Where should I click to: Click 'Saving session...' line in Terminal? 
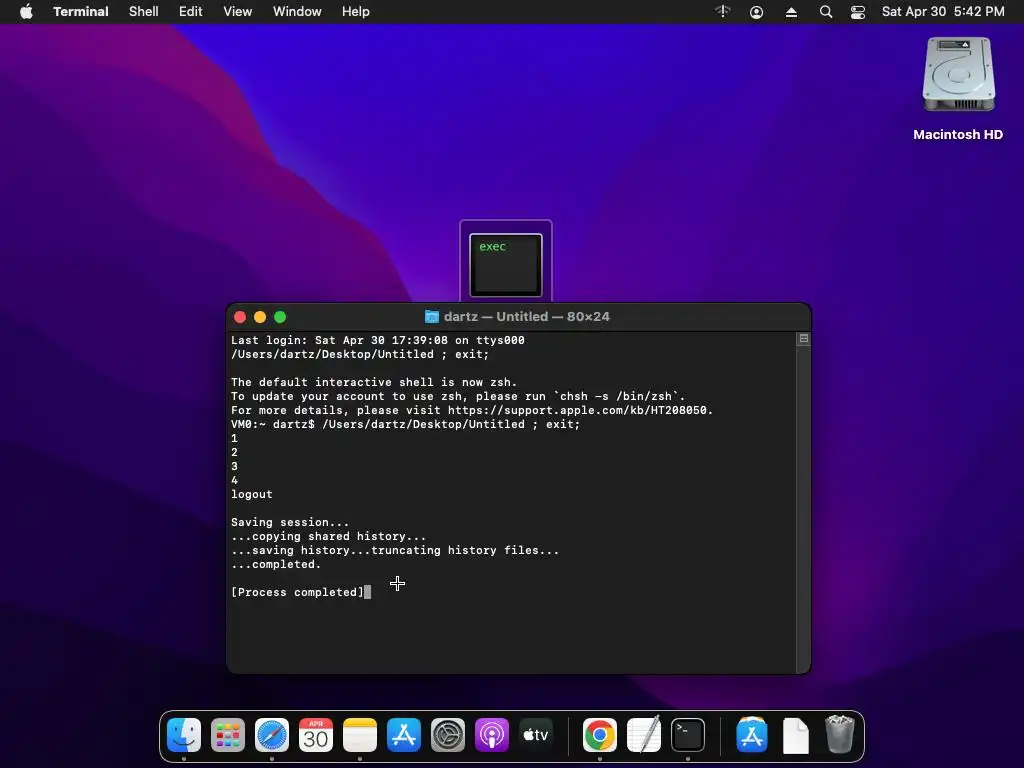tap(289, 522)
